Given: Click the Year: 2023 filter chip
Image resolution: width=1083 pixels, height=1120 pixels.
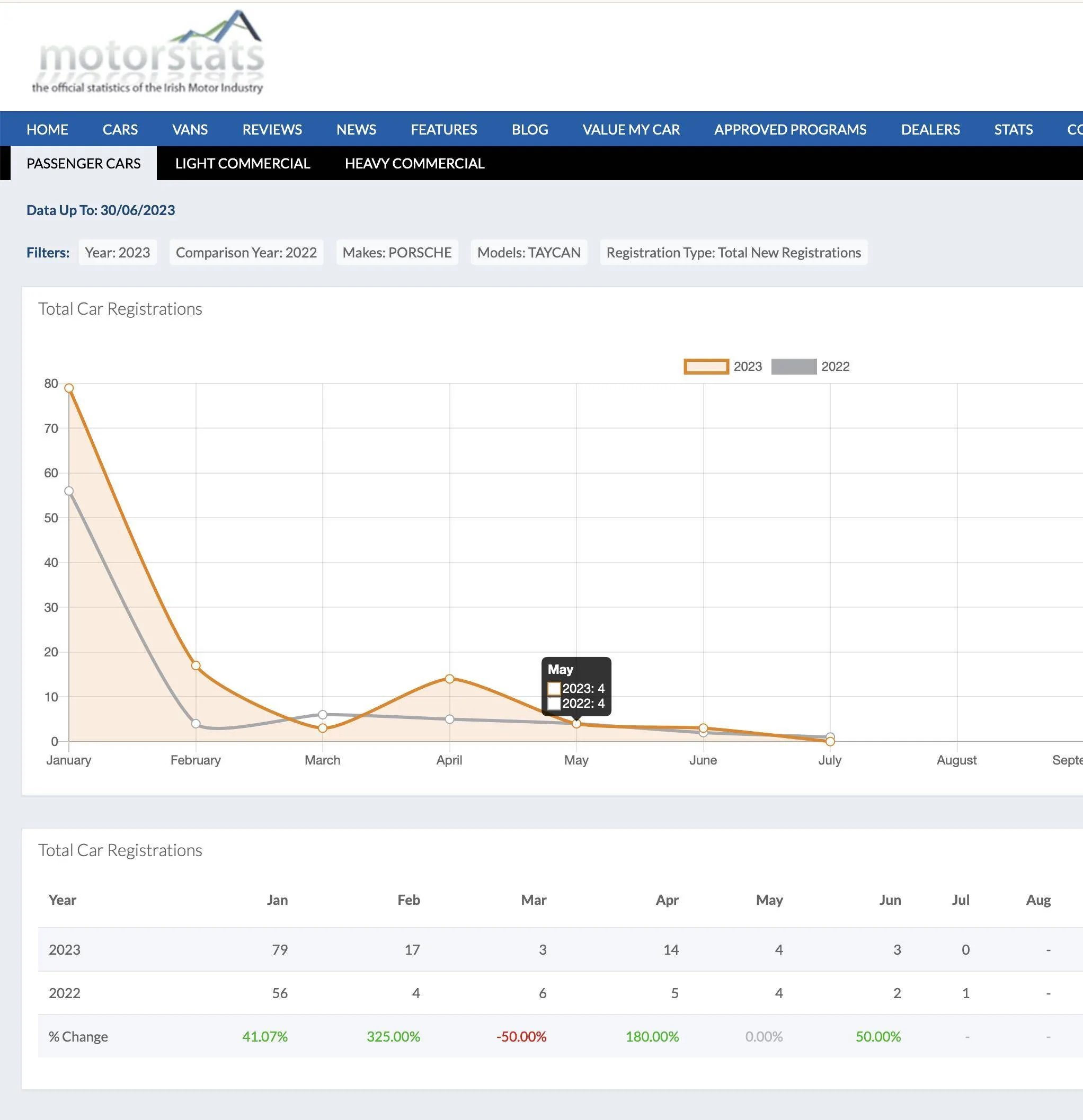Looking at the screenshot, I should pos(117,253).
